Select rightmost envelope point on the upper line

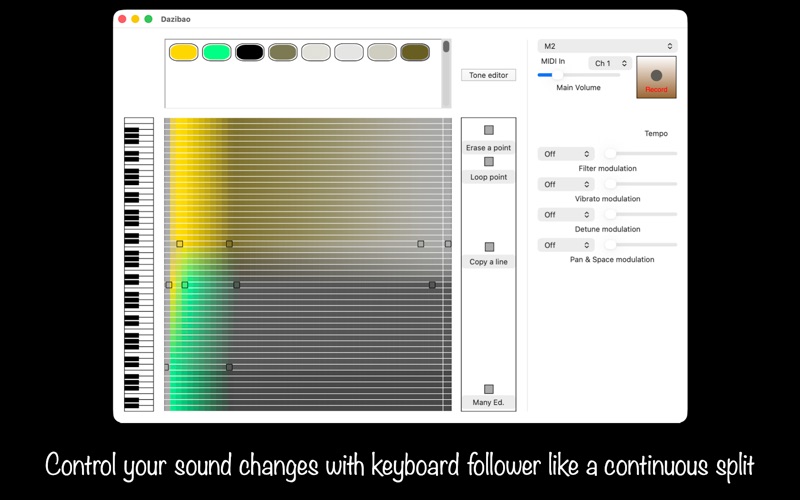[x=448, y=244]
